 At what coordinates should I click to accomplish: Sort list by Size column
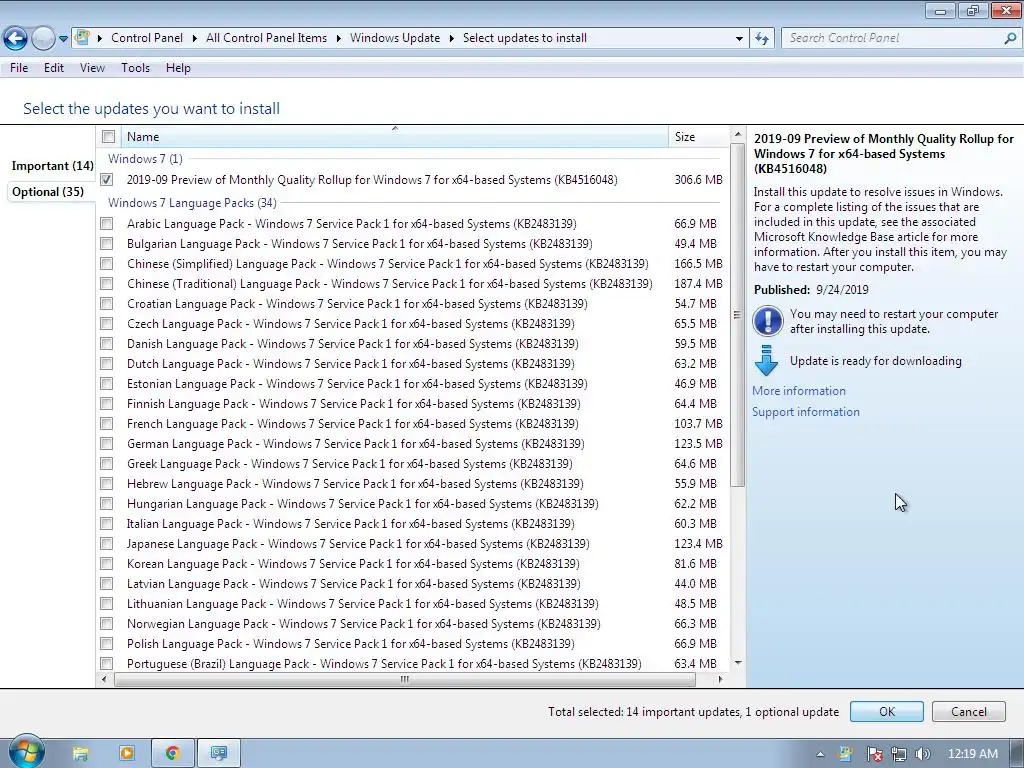point(698,136)
